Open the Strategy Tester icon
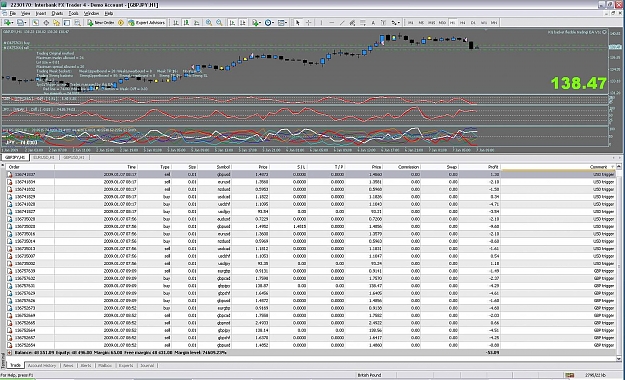The height and width of the screenshot is (380, 625). point(77,23)
